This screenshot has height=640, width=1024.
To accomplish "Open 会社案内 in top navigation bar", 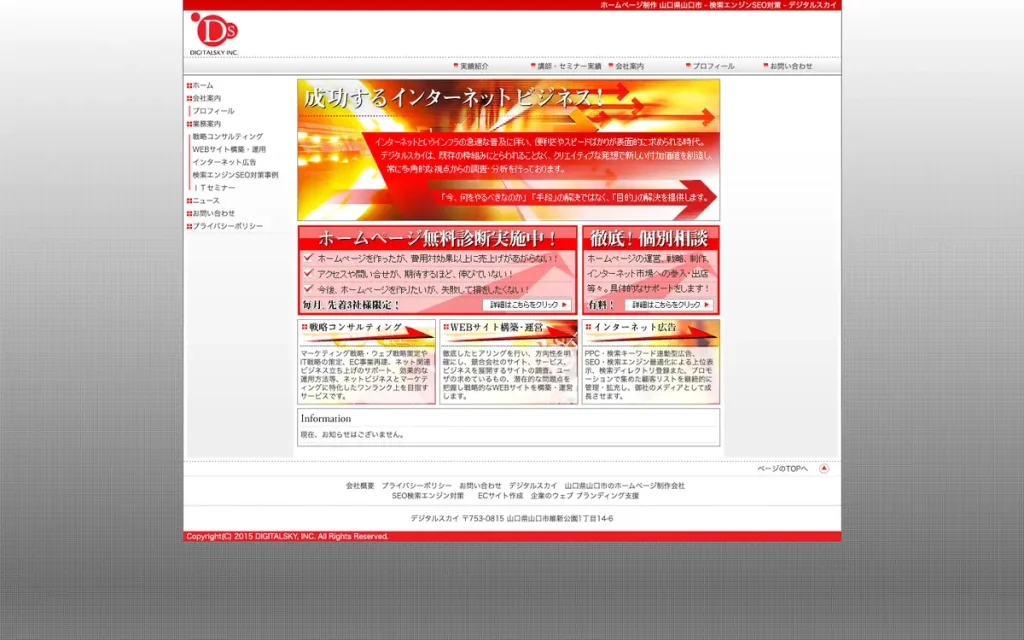I will (x=629, y=66).
